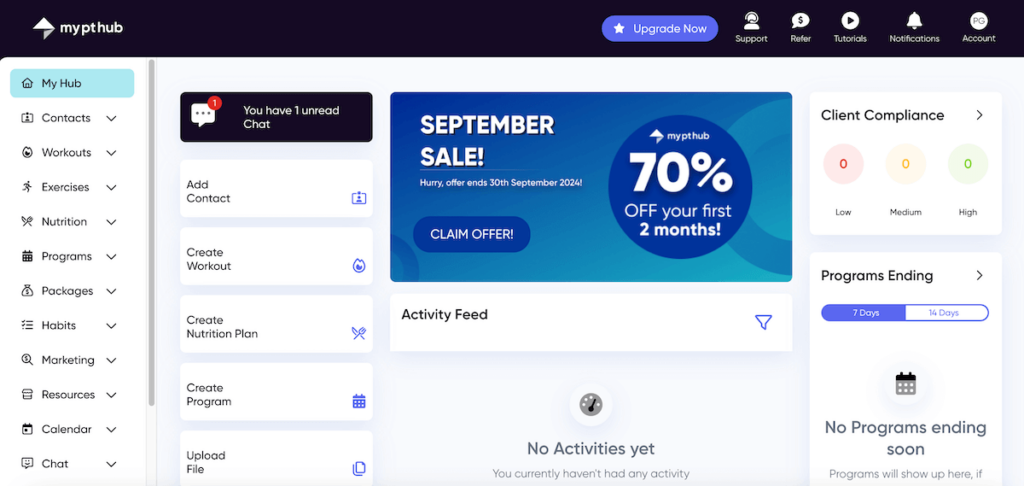Filter the Activity Feed
The image size is (1024, 486).
[x=763, y=321]
